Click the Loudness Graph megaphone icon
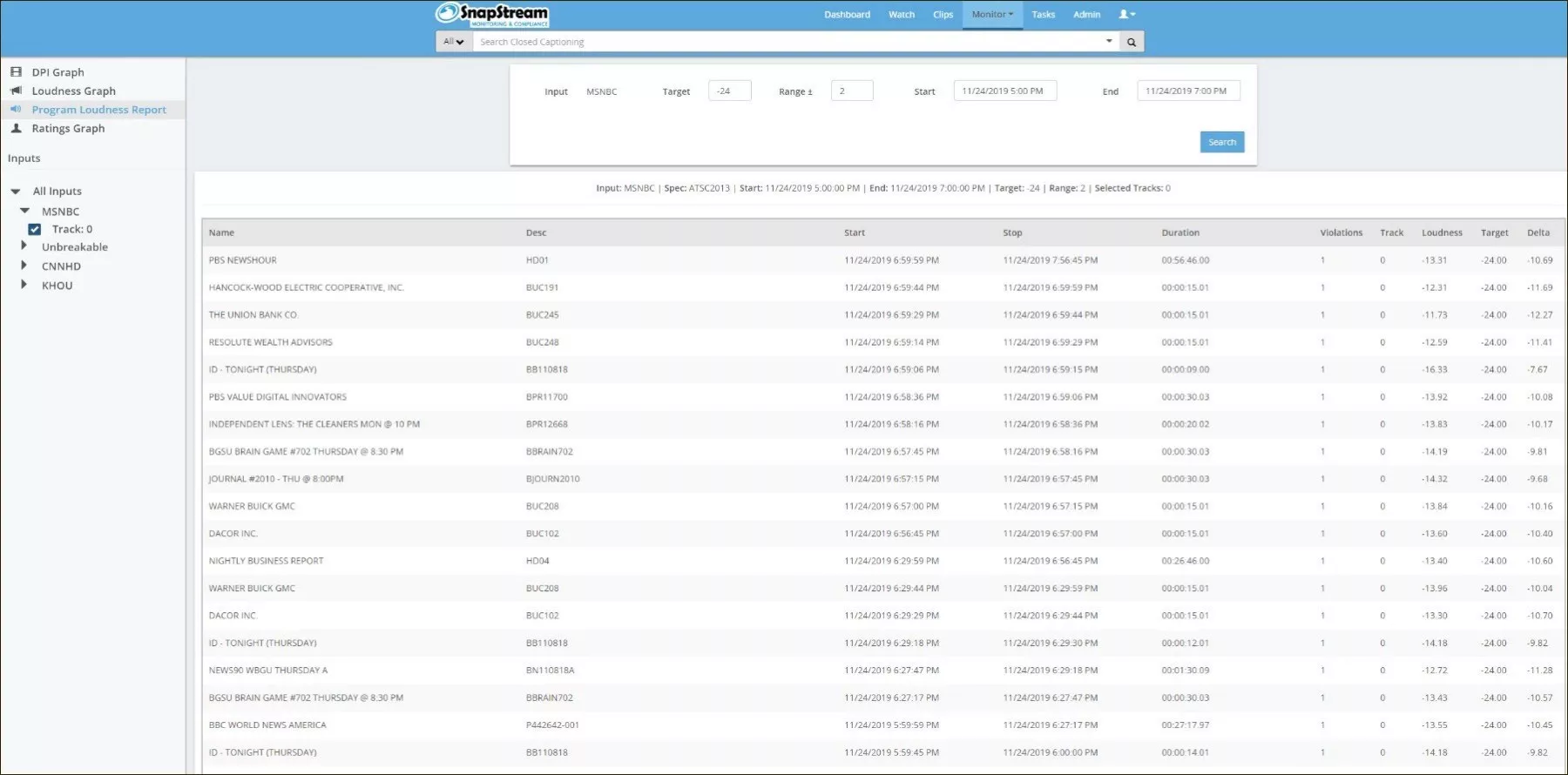This screenshot has height=775, width=1568. tap(16, 91)
